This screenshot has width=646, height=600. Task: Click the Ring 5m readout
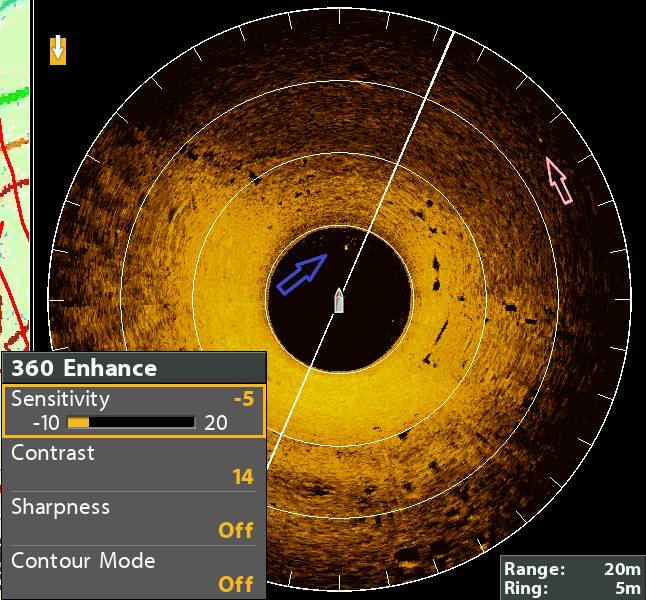(x=571, y=588)
